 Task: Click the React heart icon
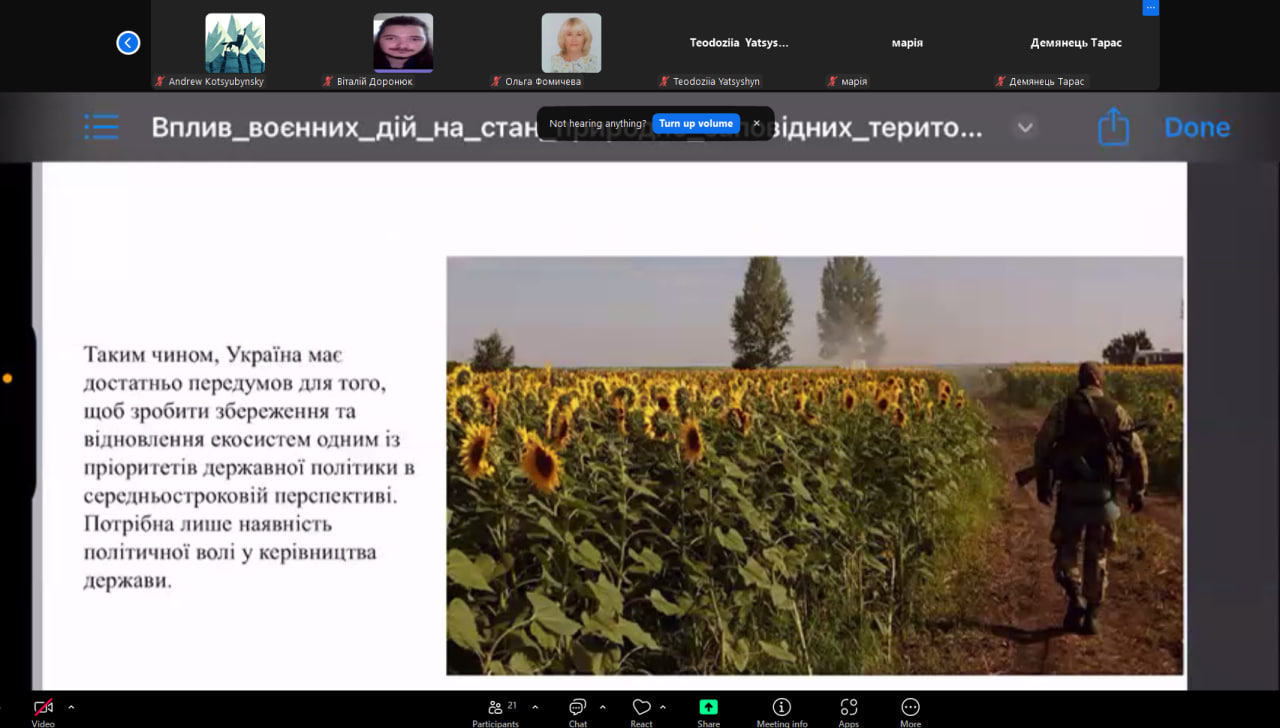coord(641,709)
